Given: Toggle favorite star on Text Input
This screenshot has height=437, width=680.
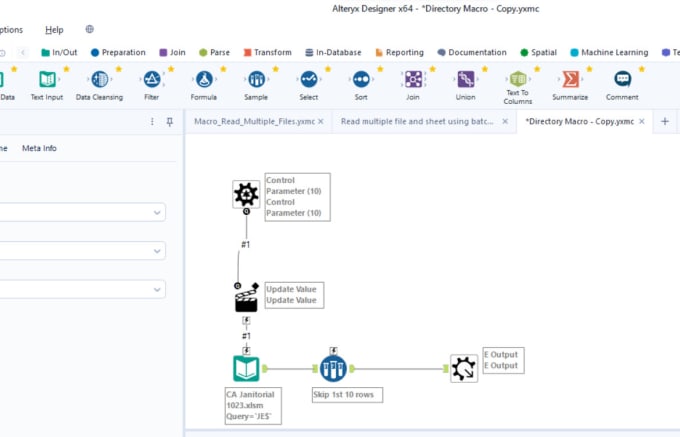Looking at the screenshot, I should click(66, 69).
